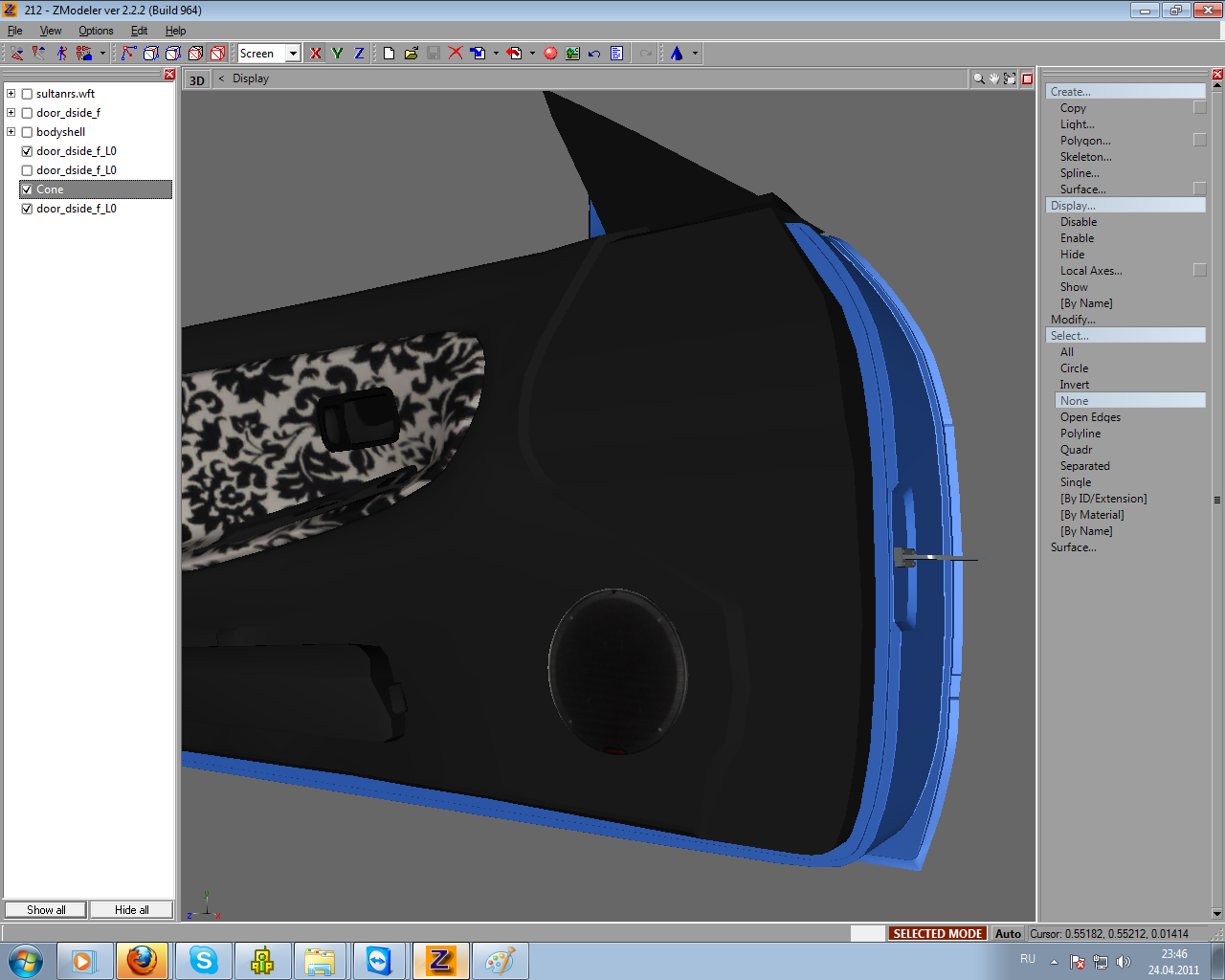Open dropdown arrow beside the export icon

[532, 54]
